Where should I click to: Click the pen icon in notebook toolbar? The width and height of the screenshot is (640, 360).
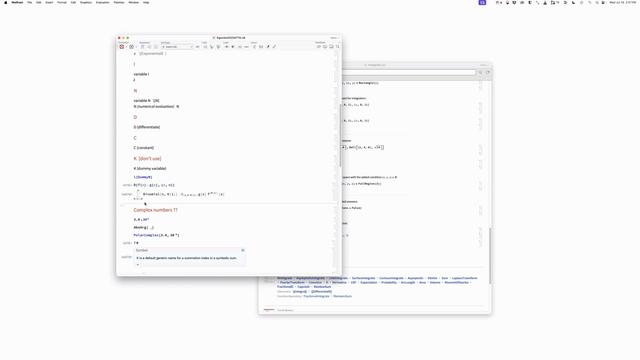(268, 47)
